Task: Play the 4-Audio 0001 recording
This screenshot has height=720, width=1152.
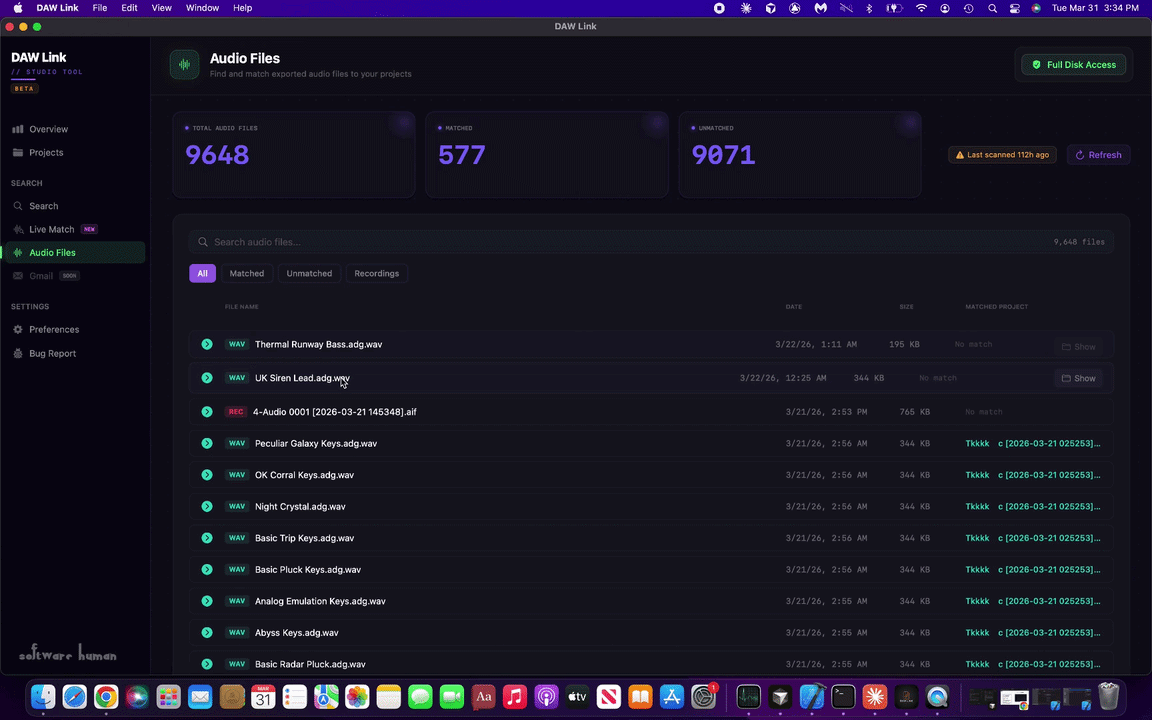Action: (207, 411)
